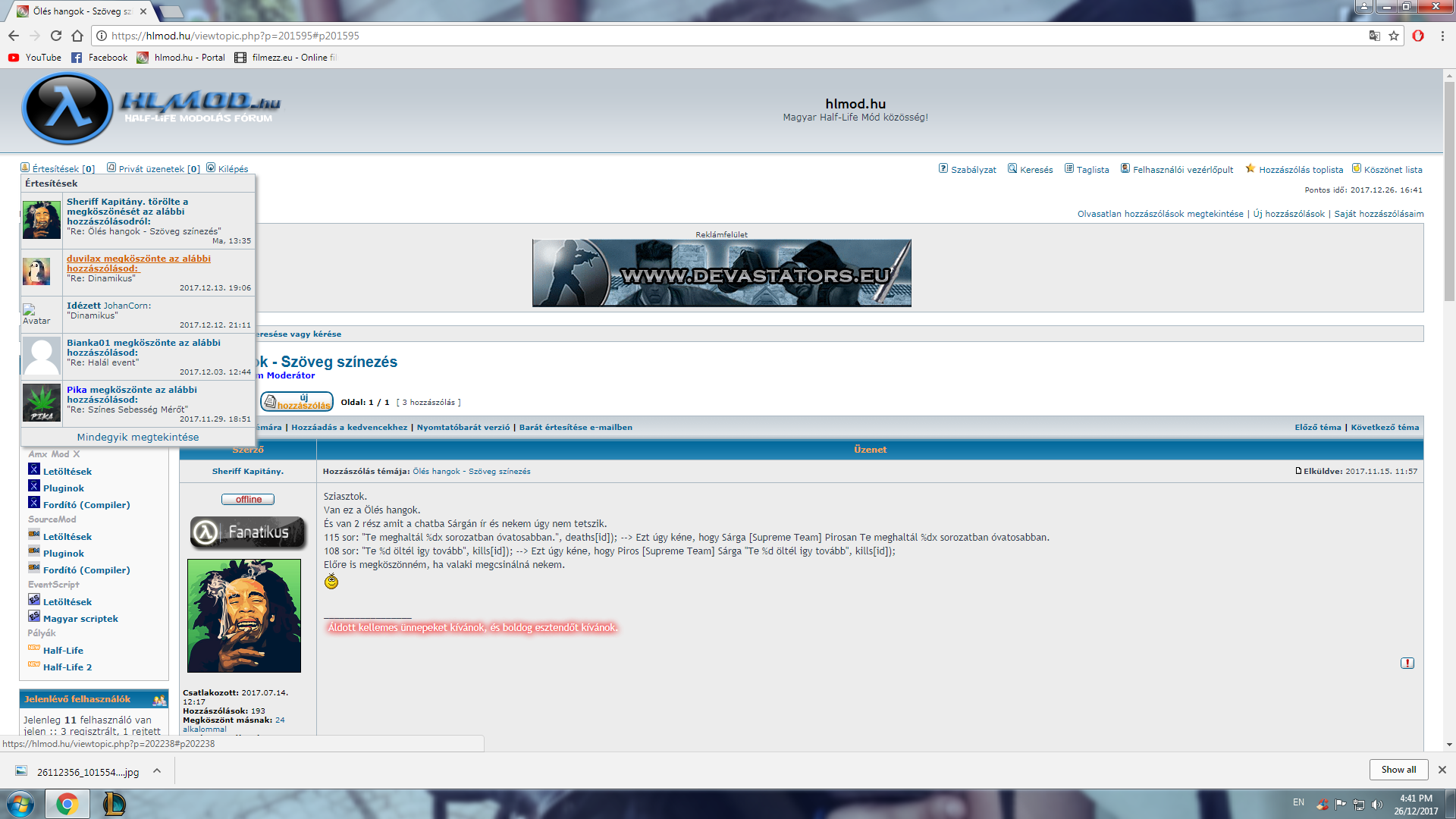Click Olvasatlan hozzászólások megtekintése
1456x819 pixels.
(1160, 214)
